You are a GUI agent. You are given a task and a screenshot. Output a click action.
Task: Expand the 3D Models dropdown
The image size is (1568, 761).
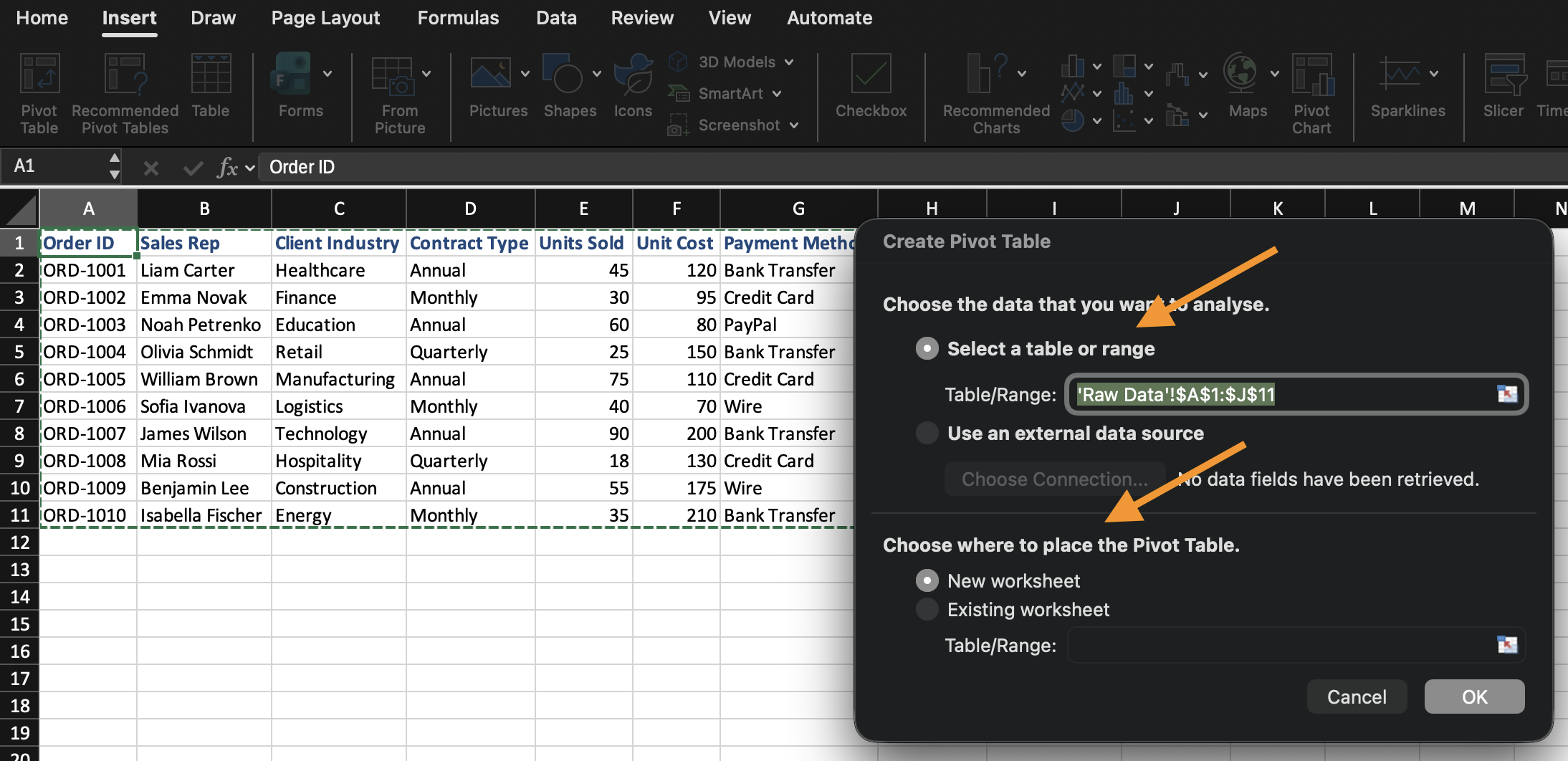coord(789,62)
